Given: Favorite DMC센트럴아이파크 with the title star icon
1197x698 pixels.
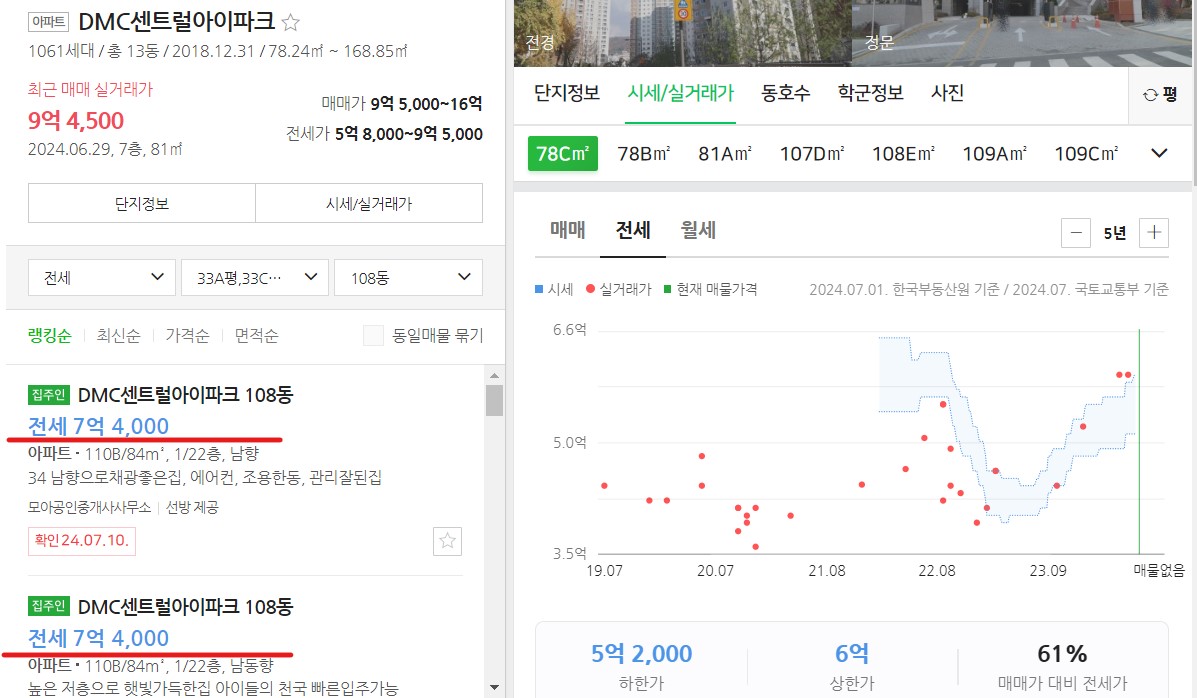Looking at the screenshot, I should click(290, 22).
